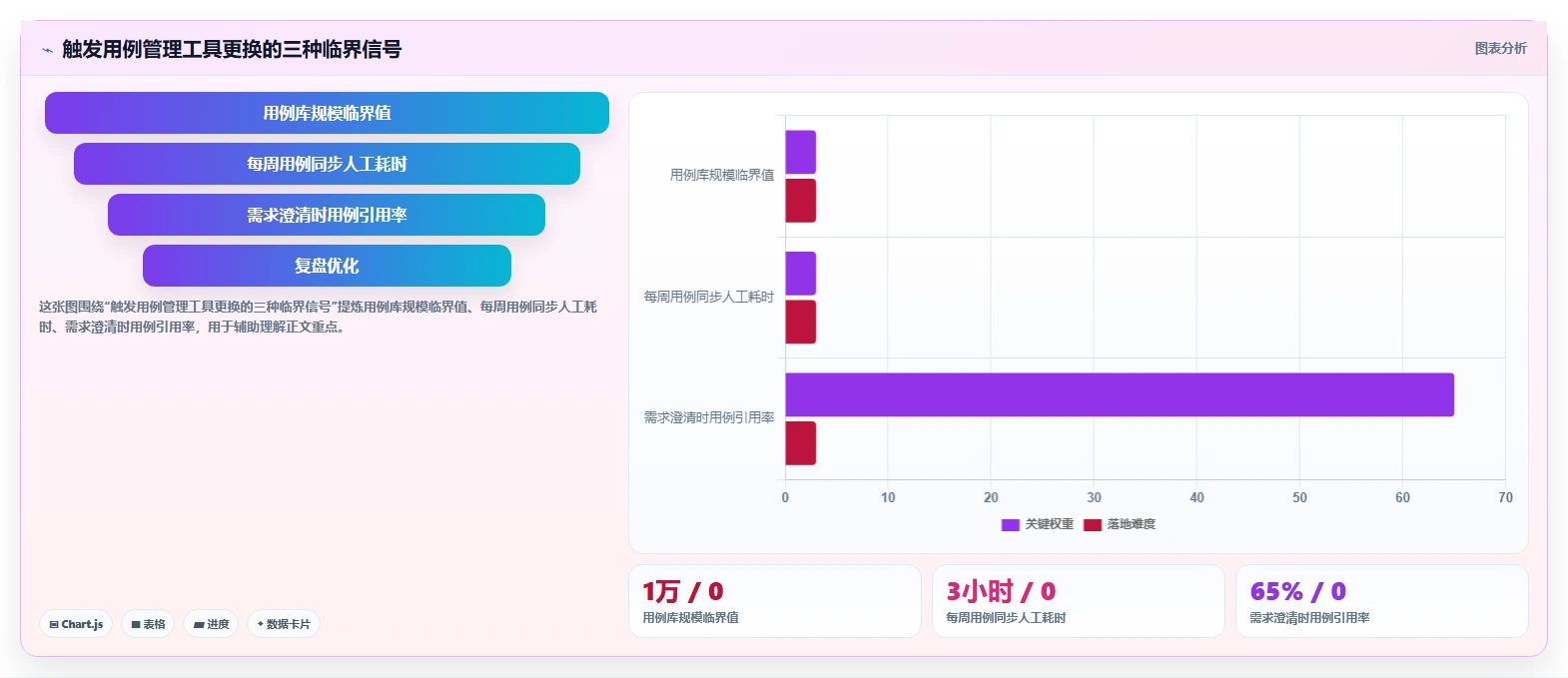
Task: Toggle the 关键权重 legend item
Action: click(x=1038, y=524)
